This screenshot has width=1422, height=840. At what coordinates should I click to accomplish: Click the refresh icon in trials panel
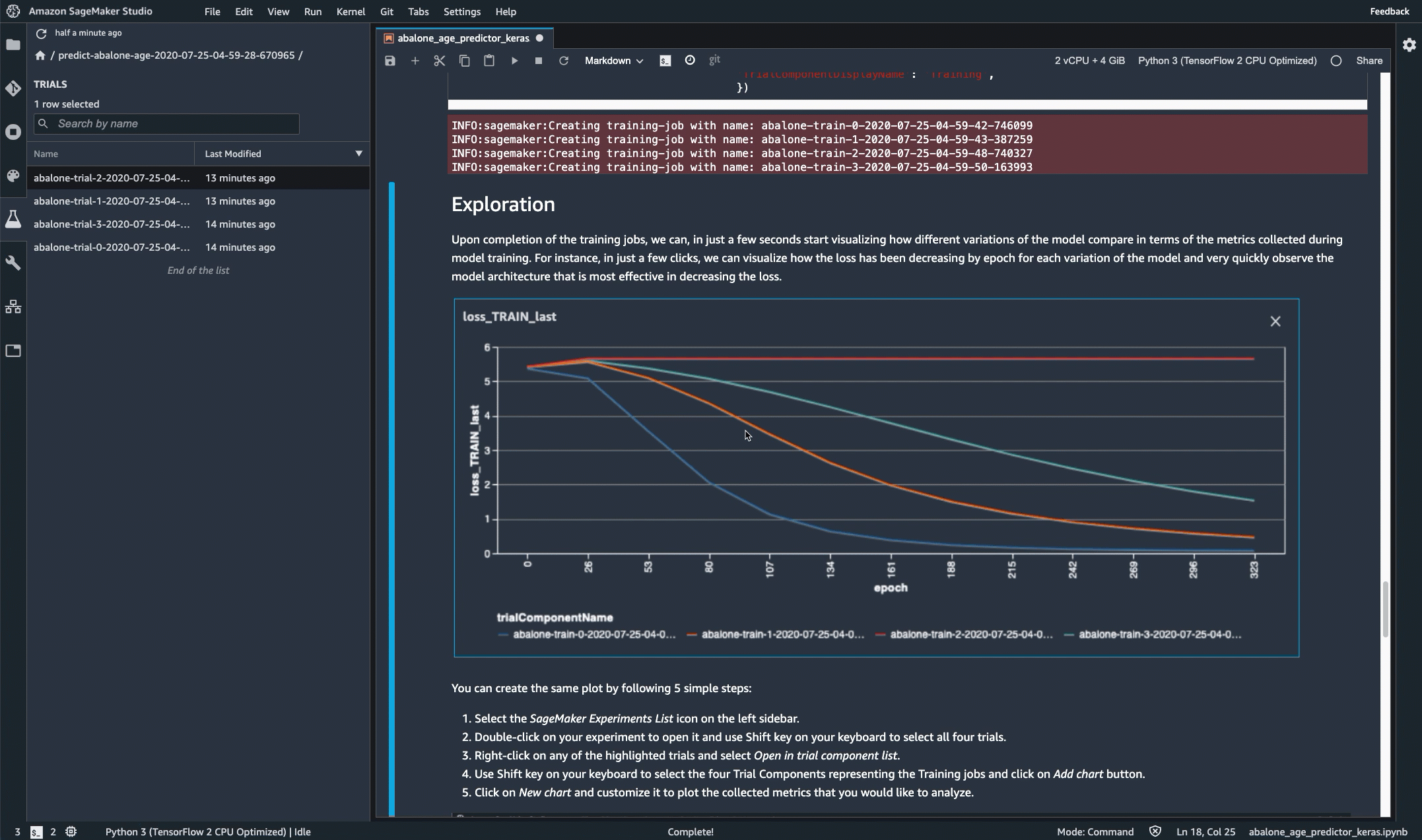(x=41, y=33)
